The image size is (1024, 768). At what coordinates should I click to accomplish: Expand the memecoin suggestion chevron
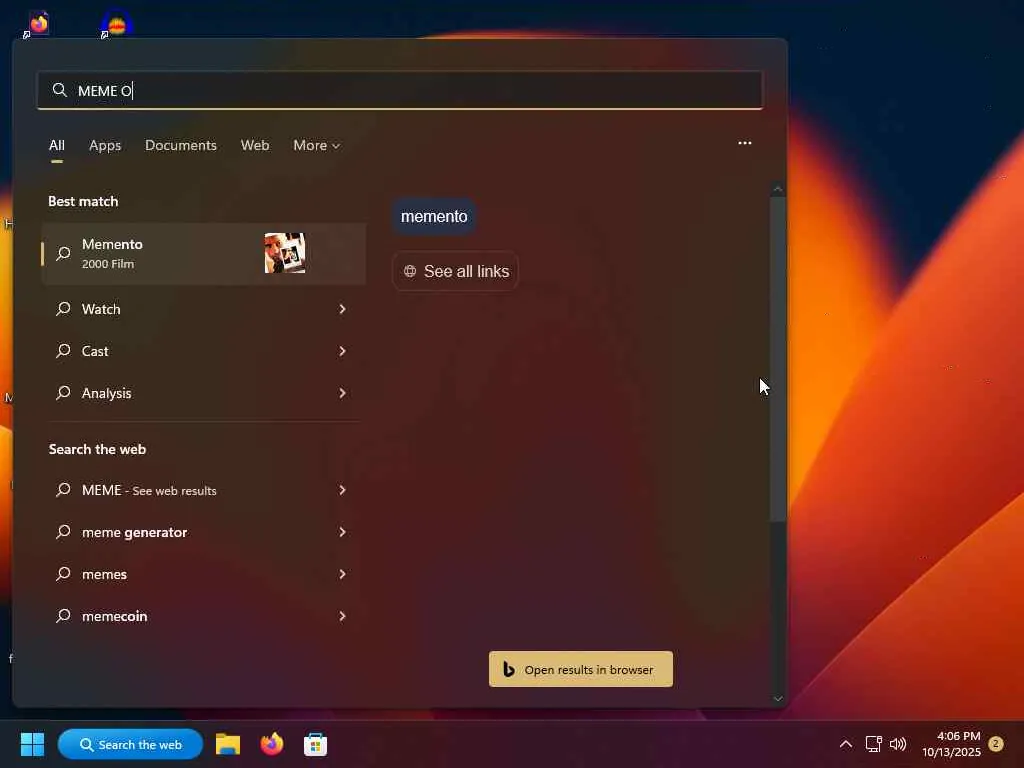point(342,616)
